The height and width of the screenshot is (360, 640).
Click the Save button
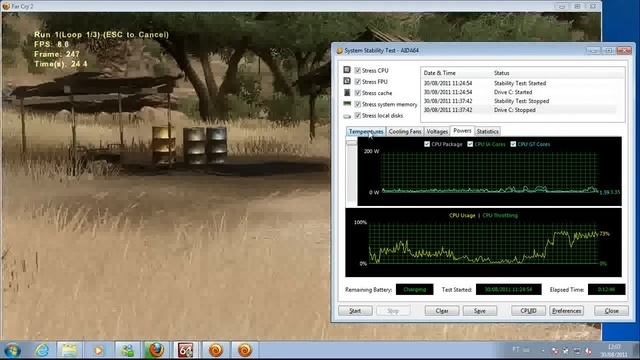[480, 311]
